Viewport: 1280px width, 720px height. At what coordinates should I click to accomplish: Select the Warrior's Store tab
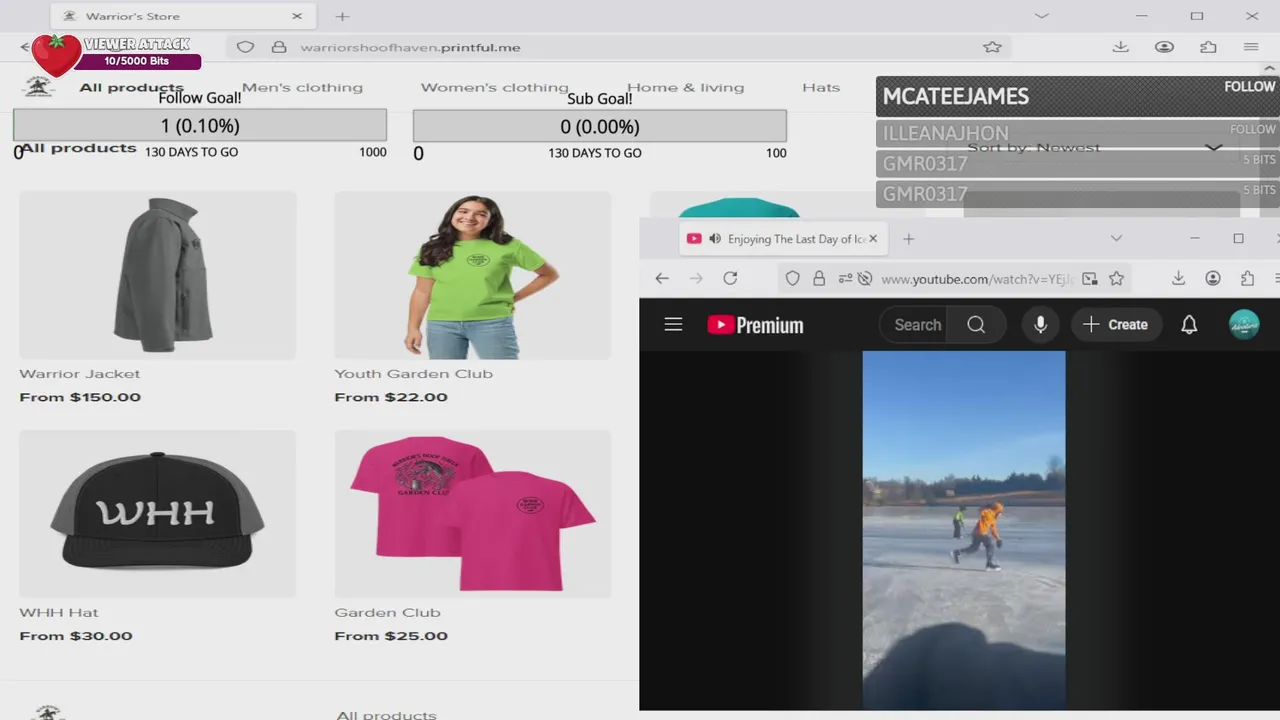pos(182,16)
